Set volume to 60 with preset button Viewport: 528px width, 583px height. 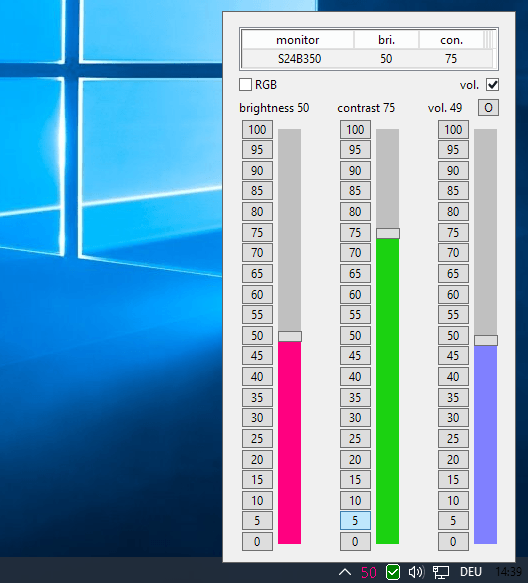pyautogui.click(x=453, y=294)
